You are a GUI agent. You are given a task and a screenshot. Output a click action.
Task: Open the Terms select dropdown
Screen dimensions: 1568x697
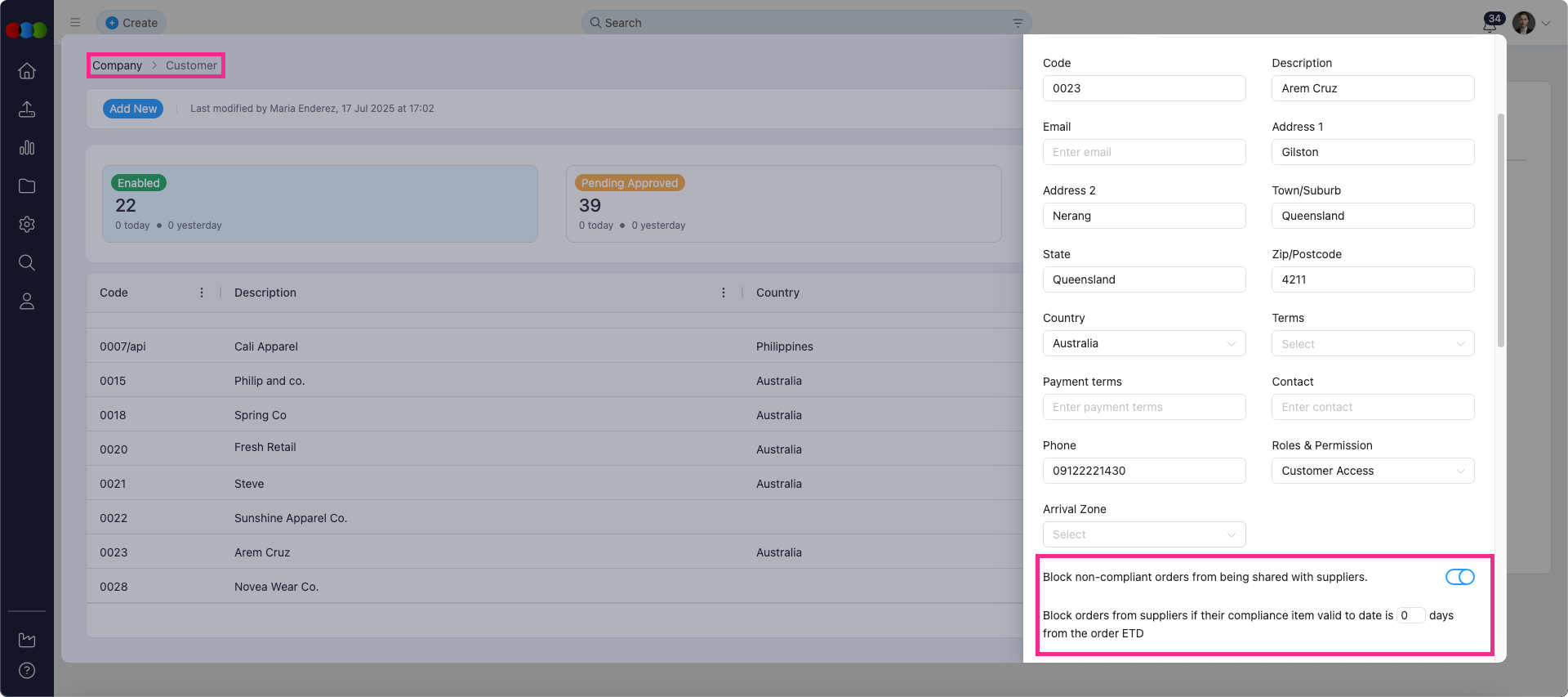coord(1372,344)
